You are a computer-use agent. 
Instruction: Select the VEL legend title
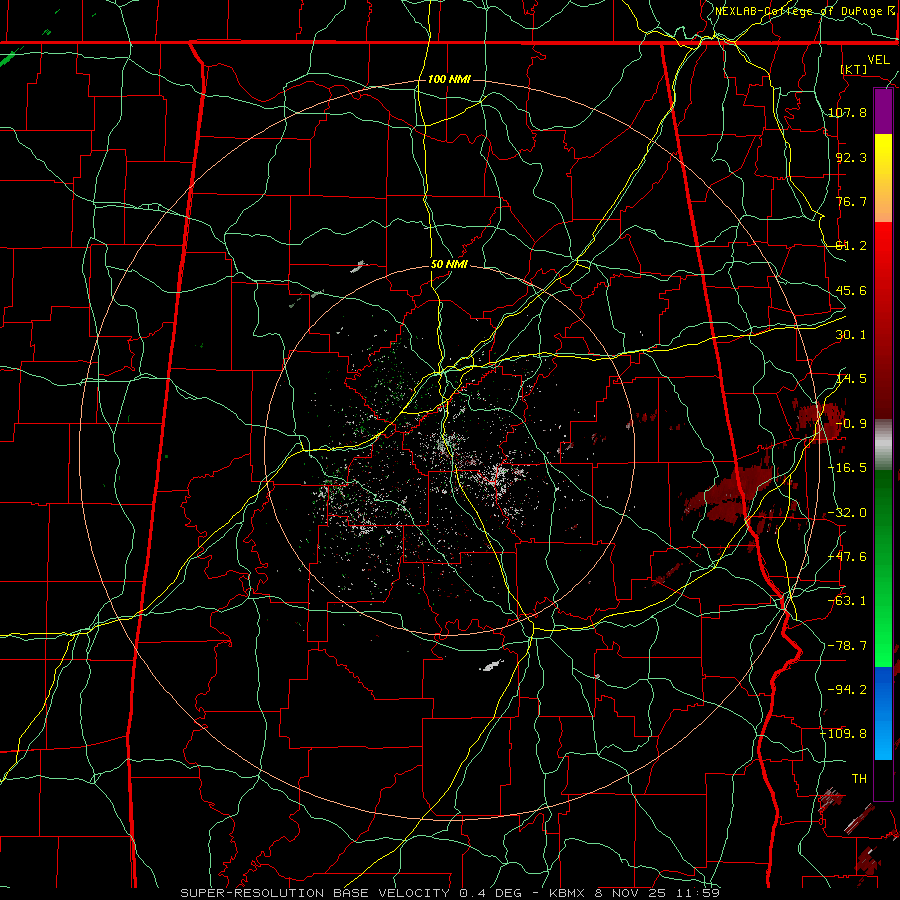click(878, 60)
